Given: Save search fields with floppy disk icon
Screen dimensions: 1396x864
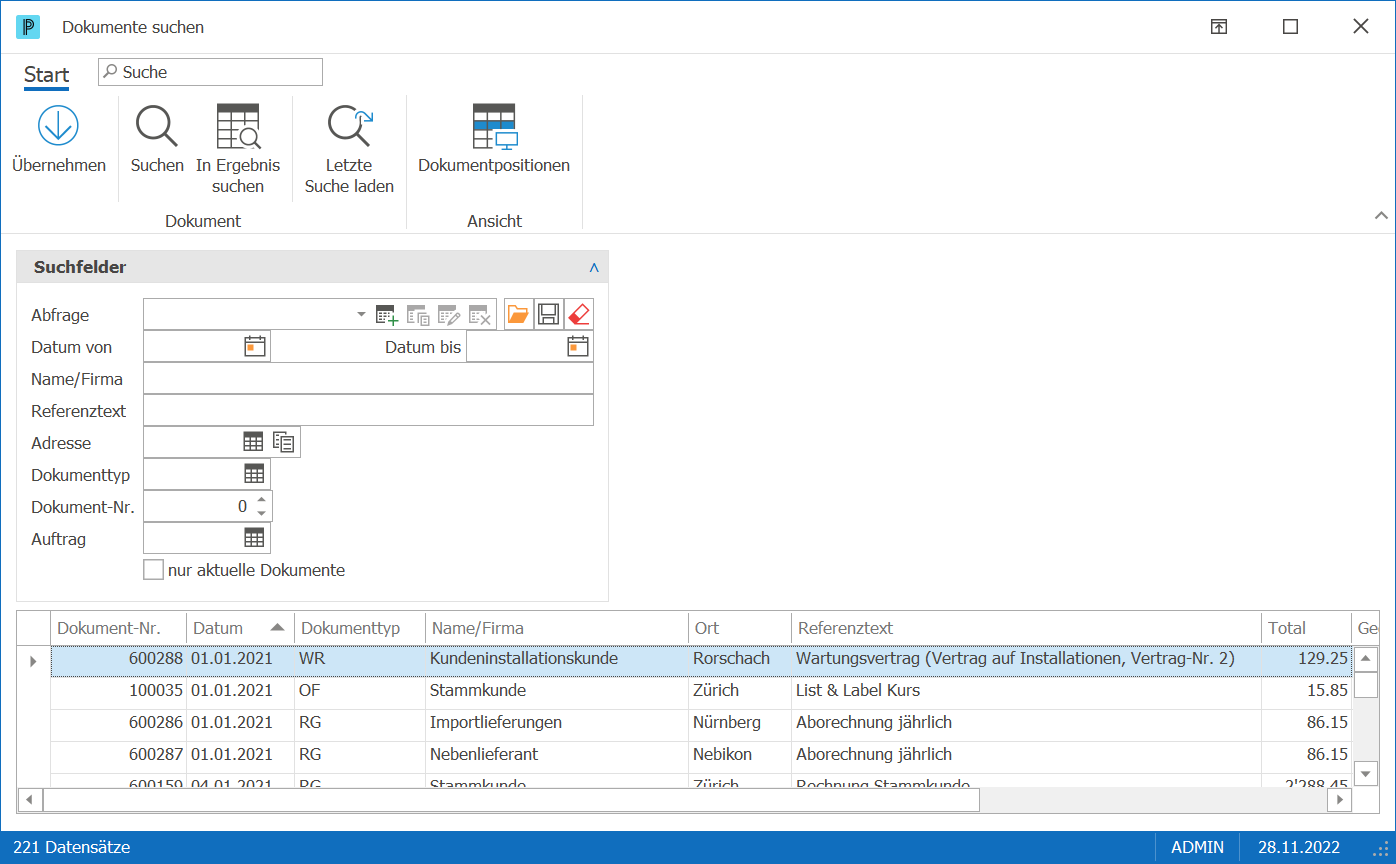Looking at the screenshot, I should pos(548,315).
